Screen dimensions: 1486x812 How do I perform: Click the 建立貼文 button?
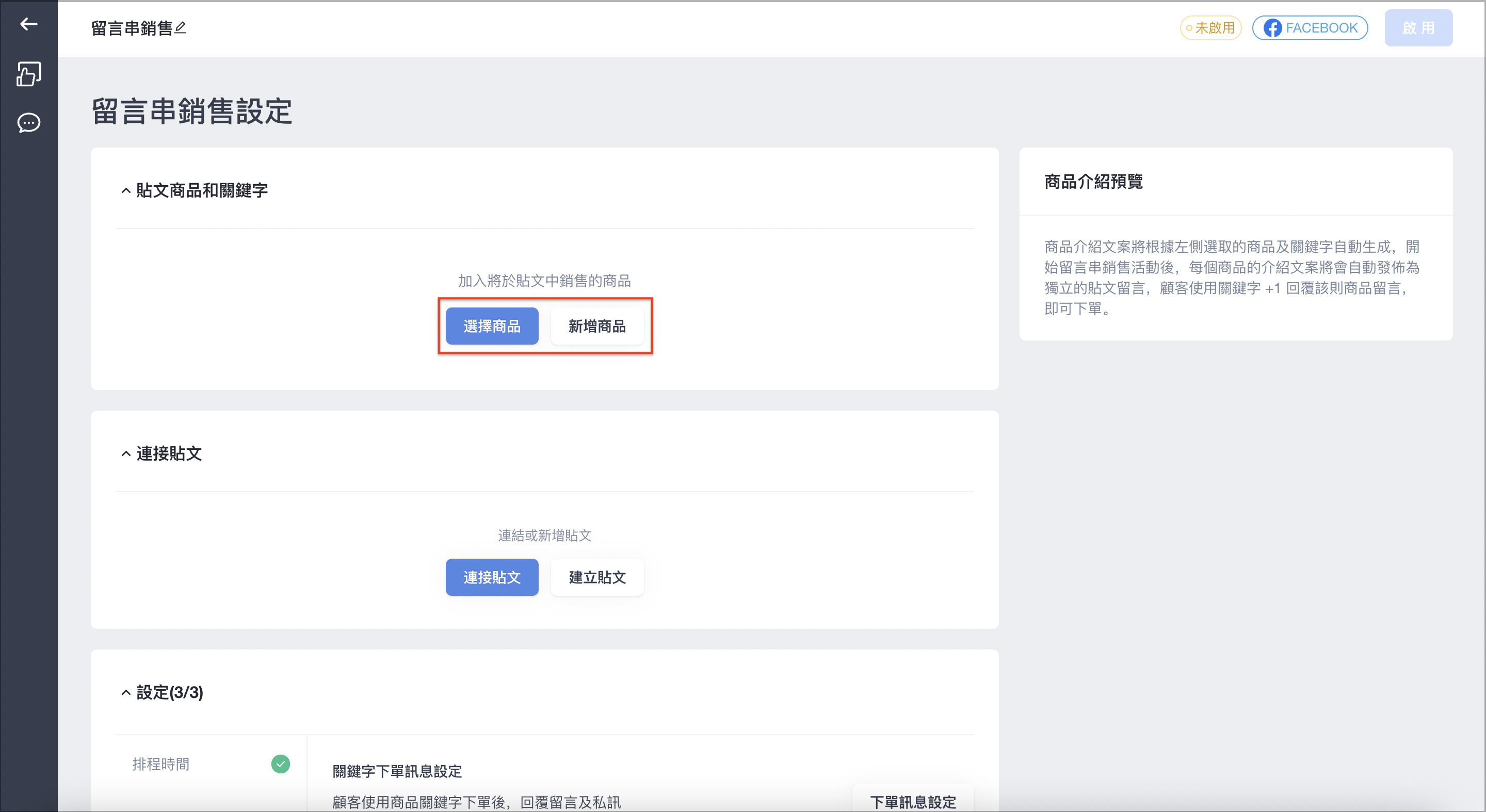[597, 577]
